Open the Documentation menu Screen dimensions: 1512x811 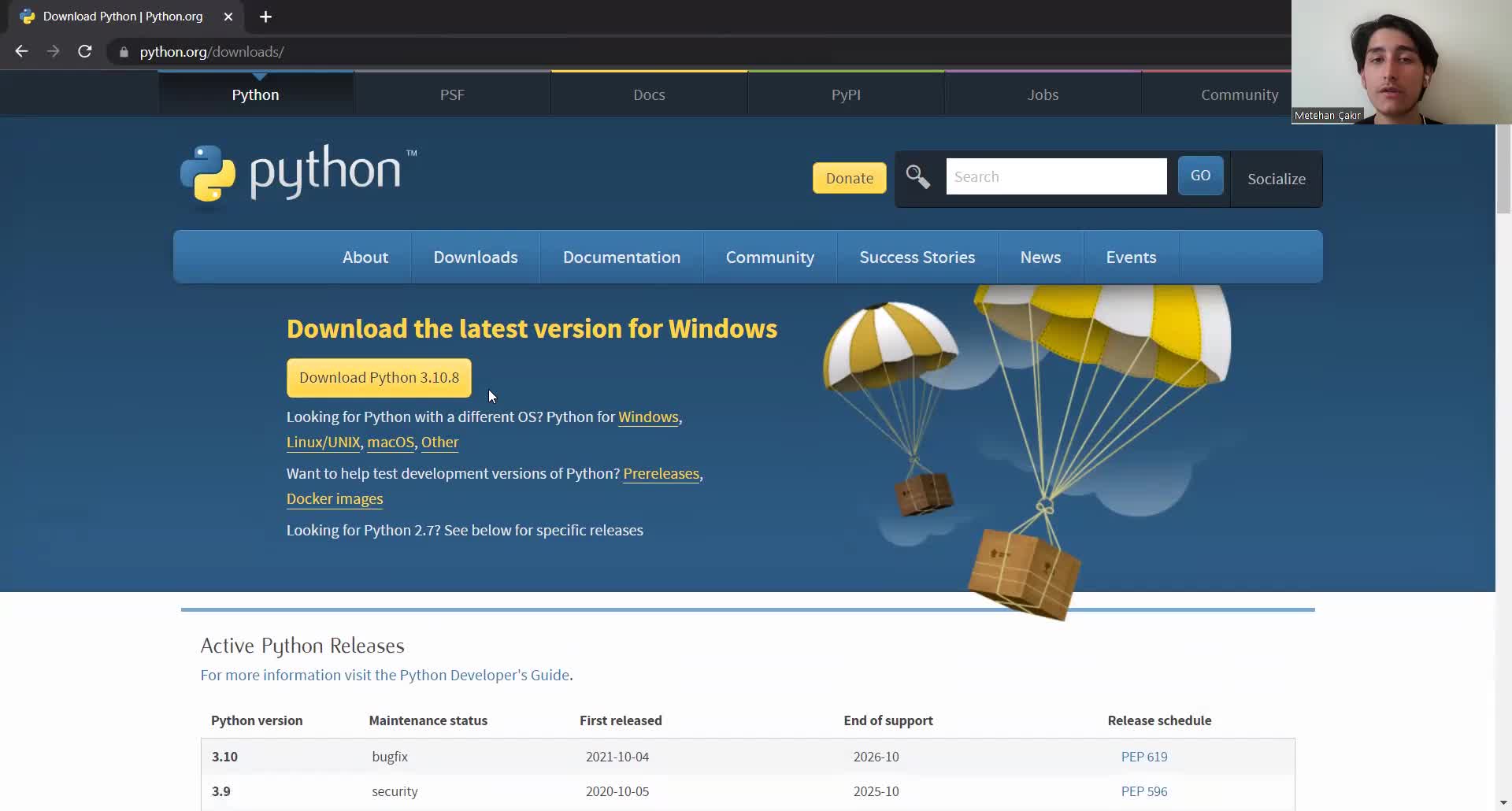pos(621,257)
